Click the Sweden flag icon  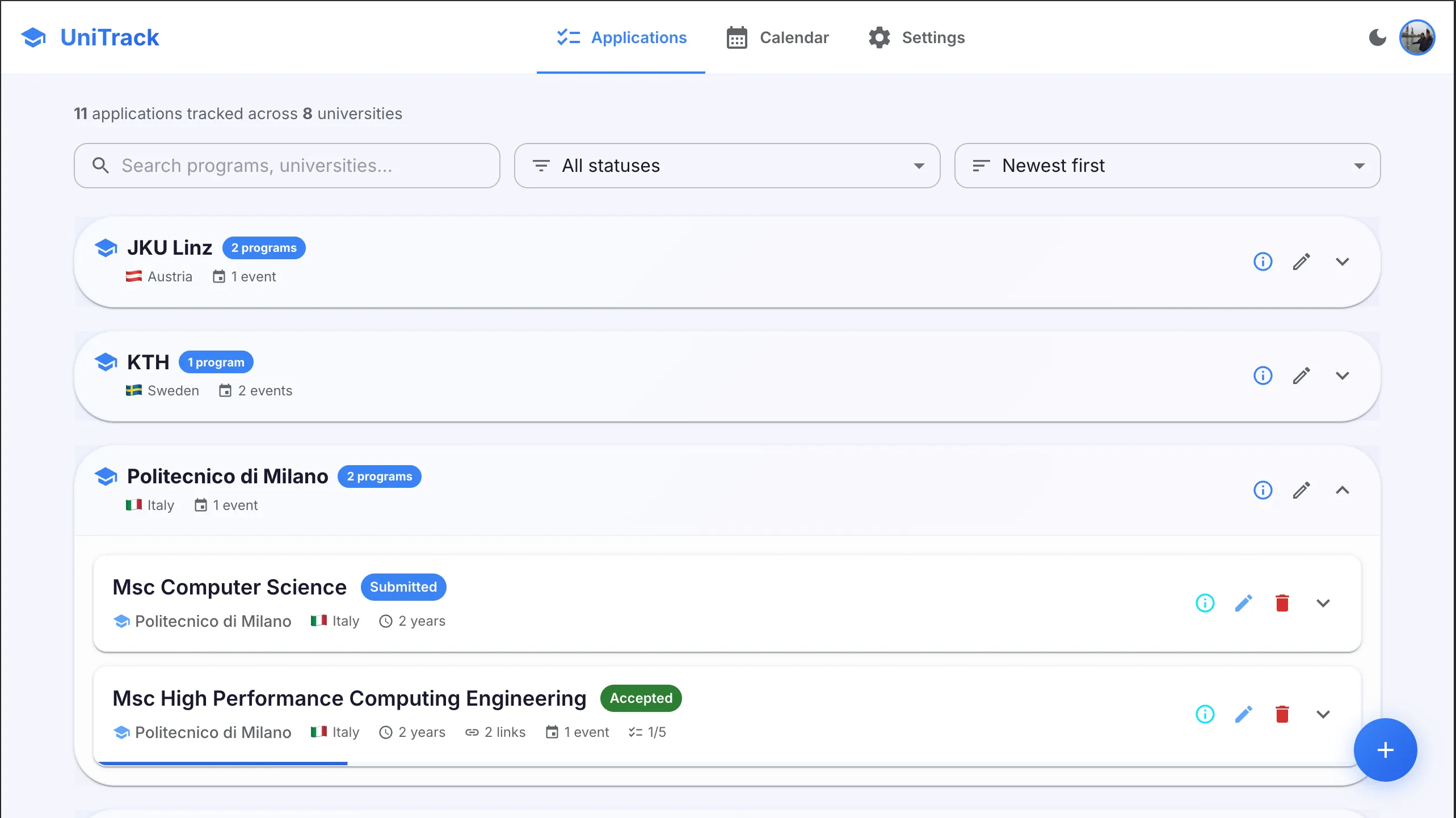[x=134, y=391]
